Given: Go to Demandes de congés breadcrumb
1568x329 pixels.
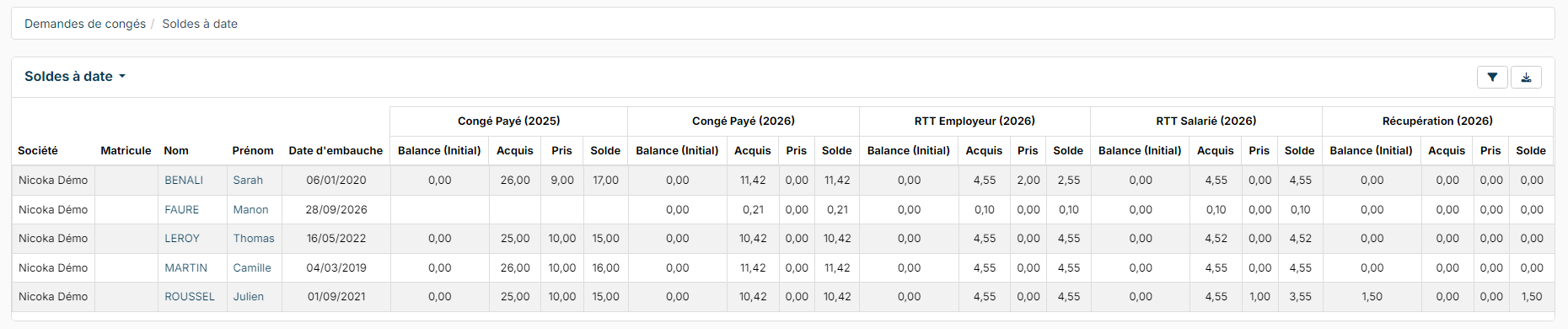Looking at the screenshot, I should pos(85,24).
